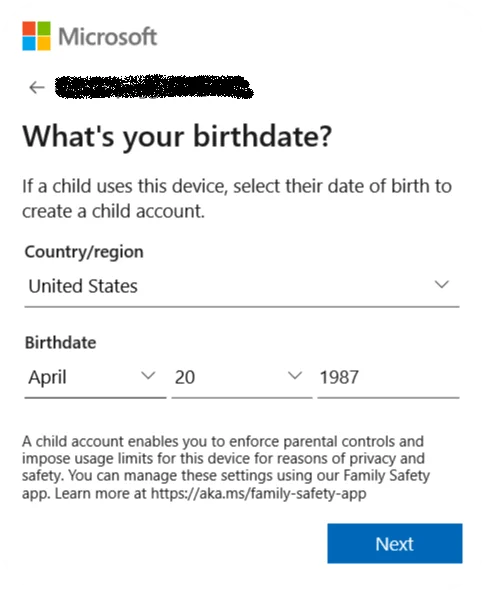This screenshot has height=591, width=485.
Task: Click the Microsoft four-color logo
Action: 36,36
